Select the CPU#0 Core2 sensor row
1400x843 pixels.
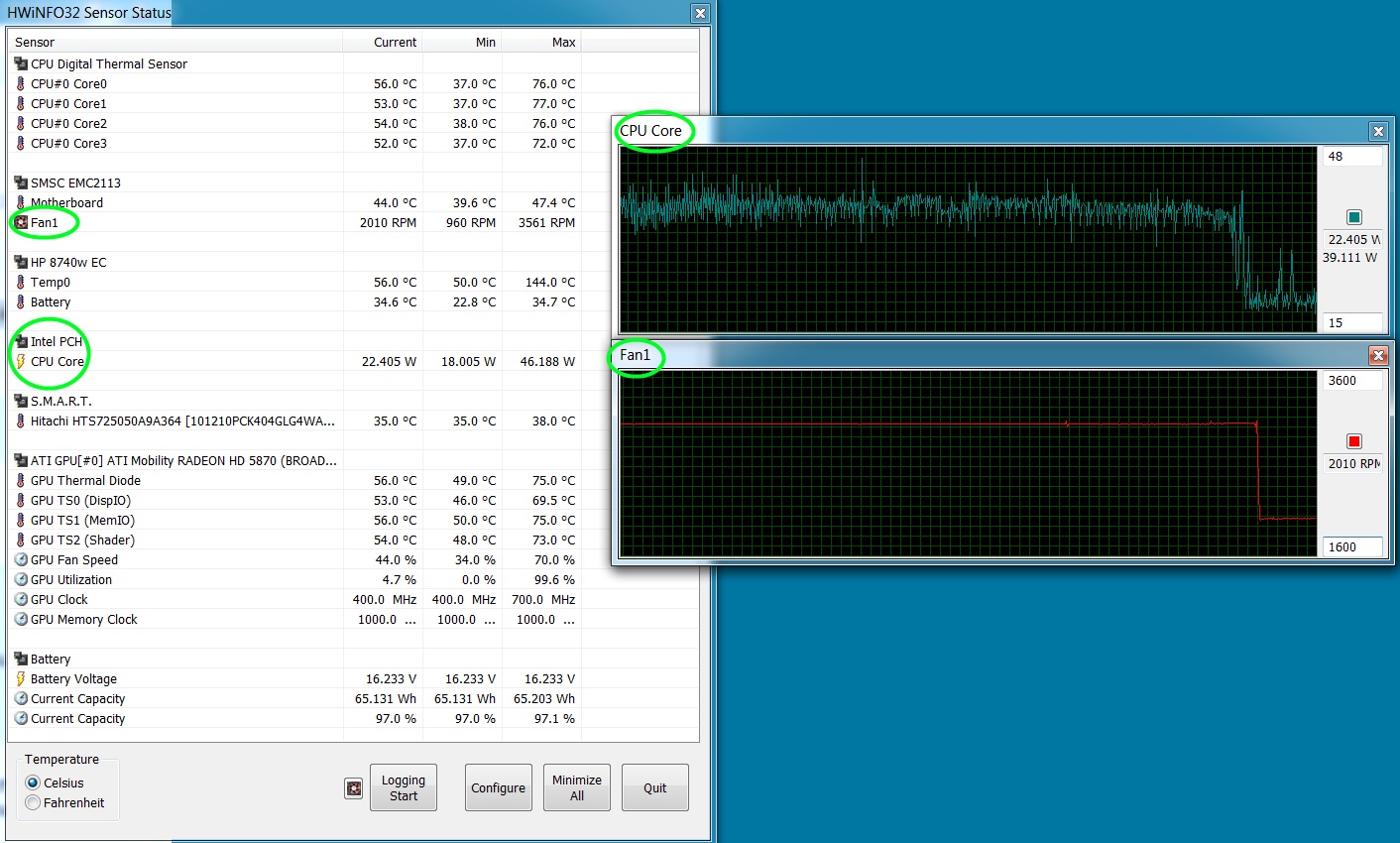click(353, 123)
